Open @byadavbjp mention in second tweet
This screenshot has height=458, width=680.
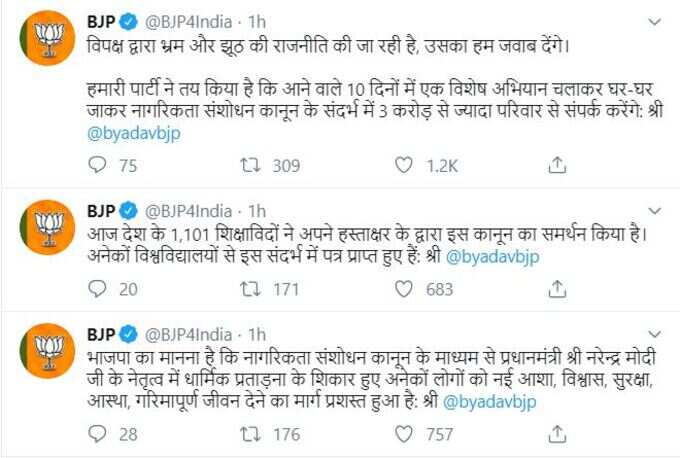point(492,257)
